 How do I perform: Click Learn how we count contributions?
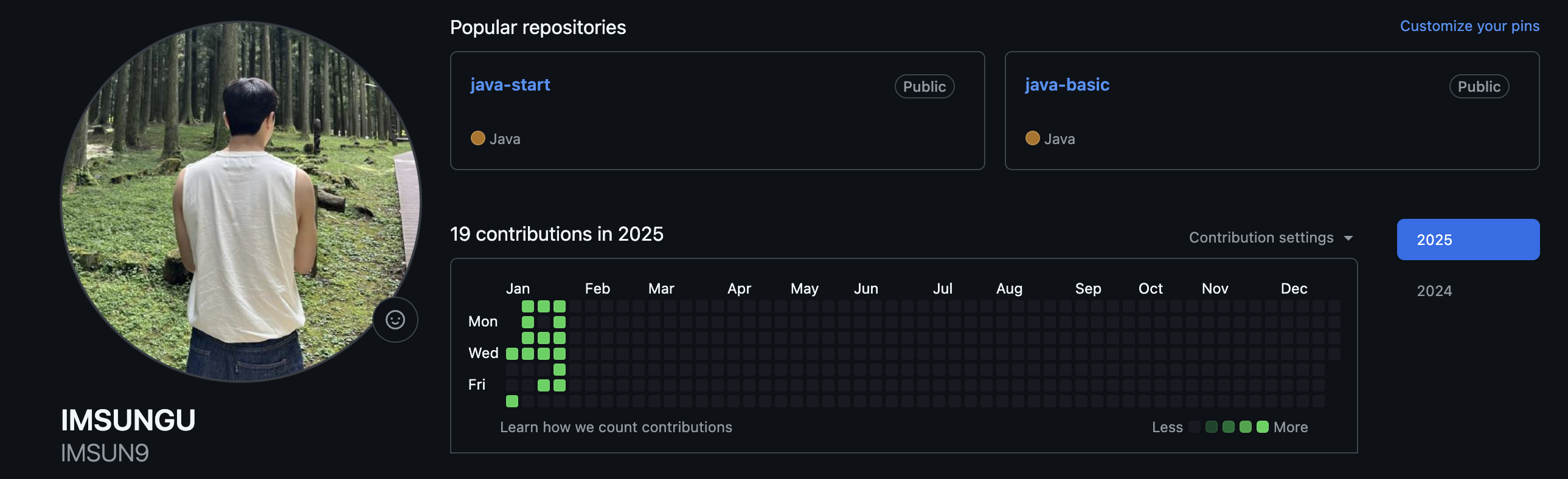point(616,427)
